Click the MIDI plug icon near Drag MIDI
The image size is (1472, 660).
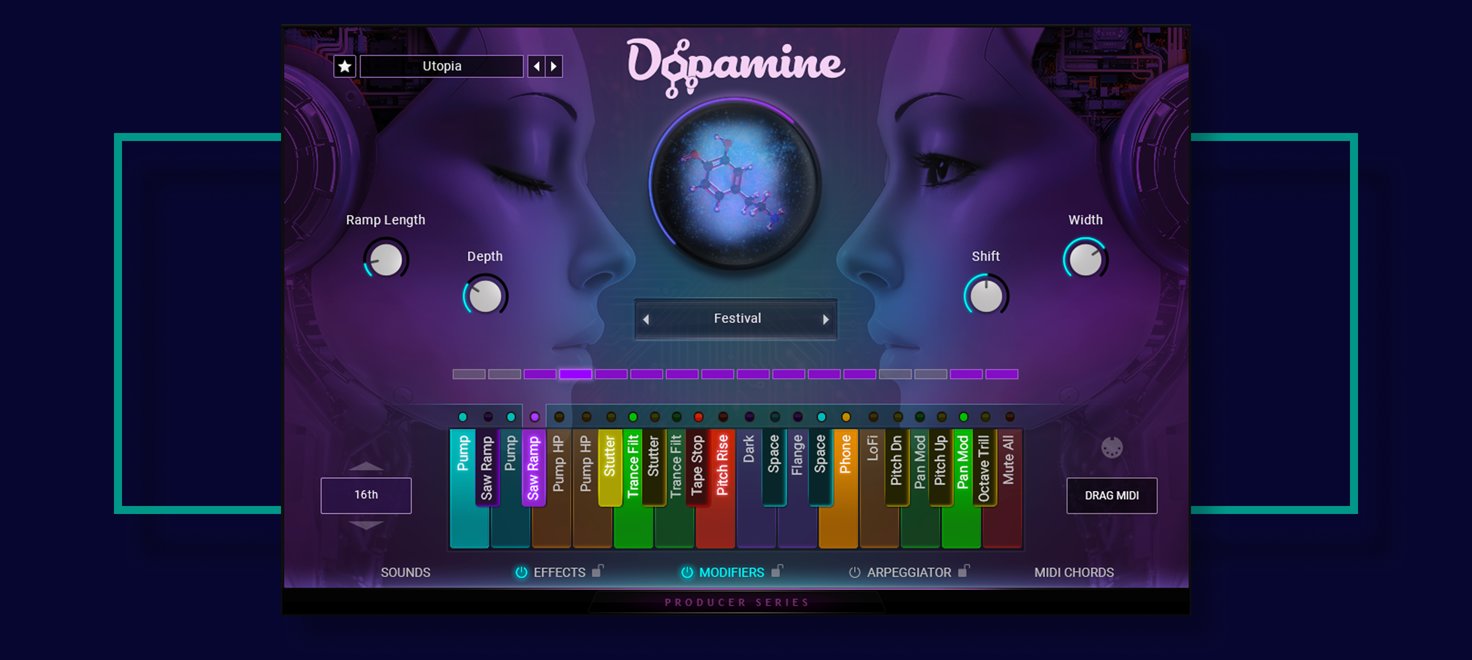click(1113, 447)
